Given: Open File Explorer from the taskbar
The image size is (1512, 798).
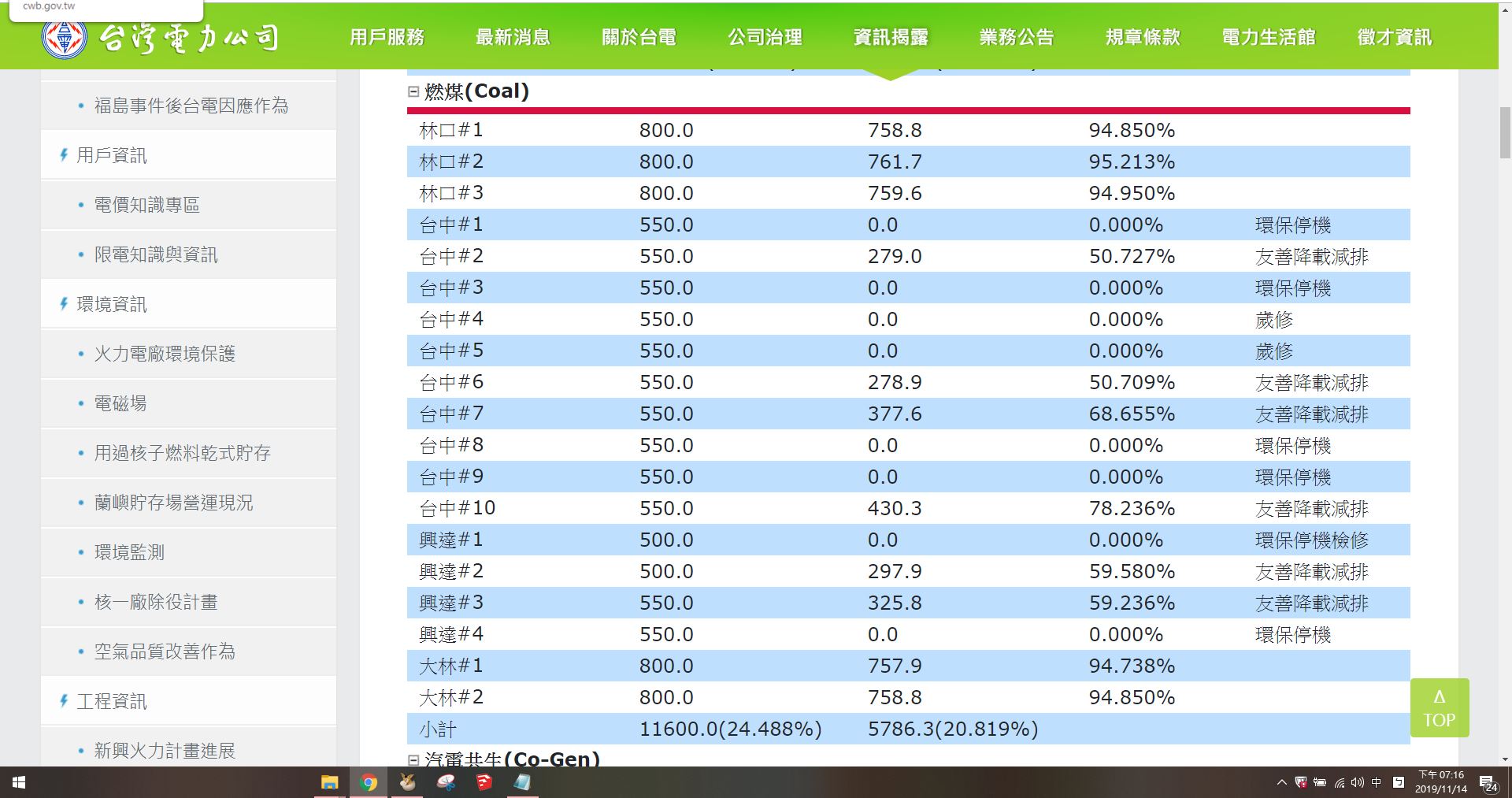Looking at the screenshot, I should coord(329,782).
